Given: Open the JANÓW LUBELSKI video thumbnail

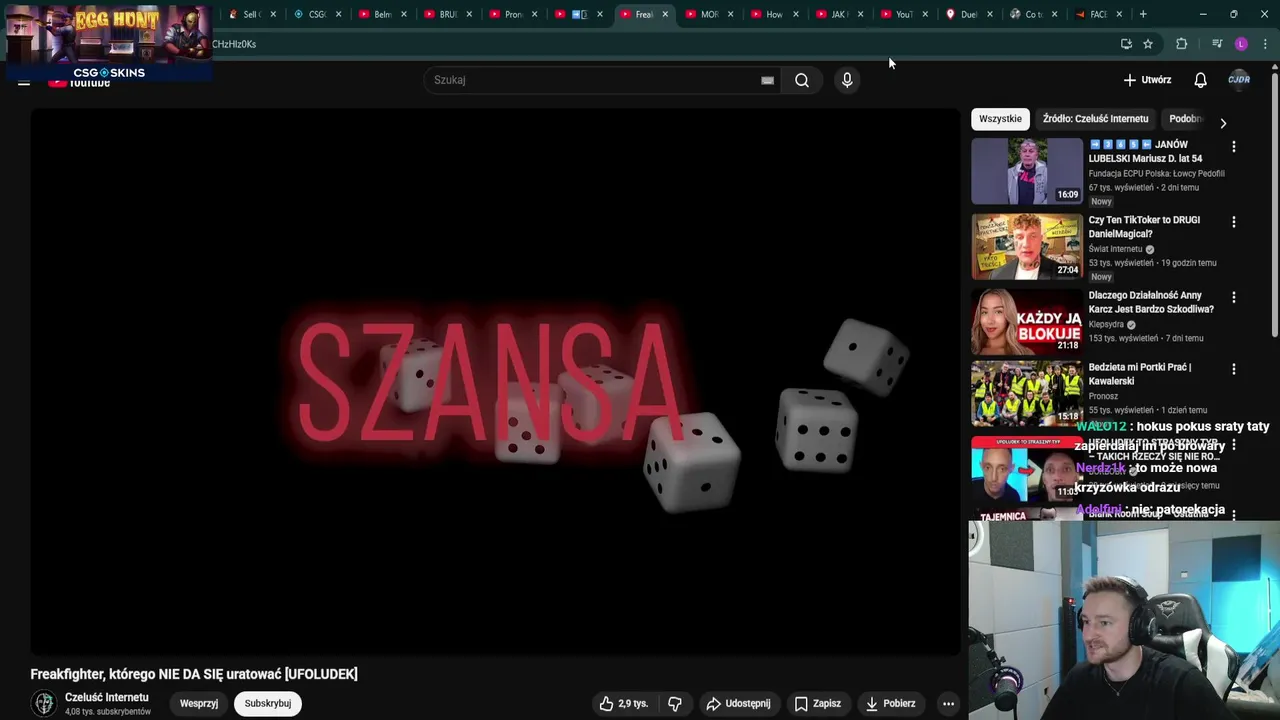Looking at the screenshot, I should (x=1027, y=171).
